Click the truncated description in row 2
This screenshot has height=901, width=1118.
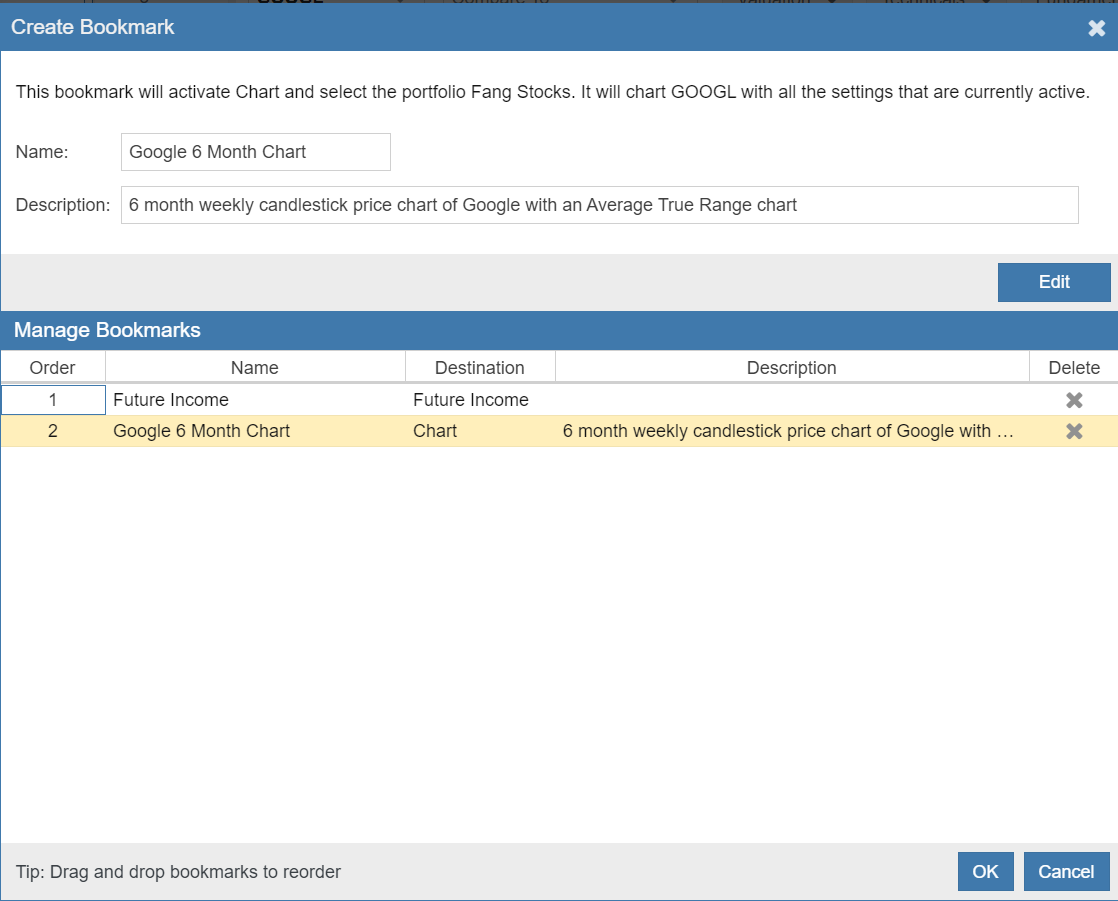click(x=788, y=431)
